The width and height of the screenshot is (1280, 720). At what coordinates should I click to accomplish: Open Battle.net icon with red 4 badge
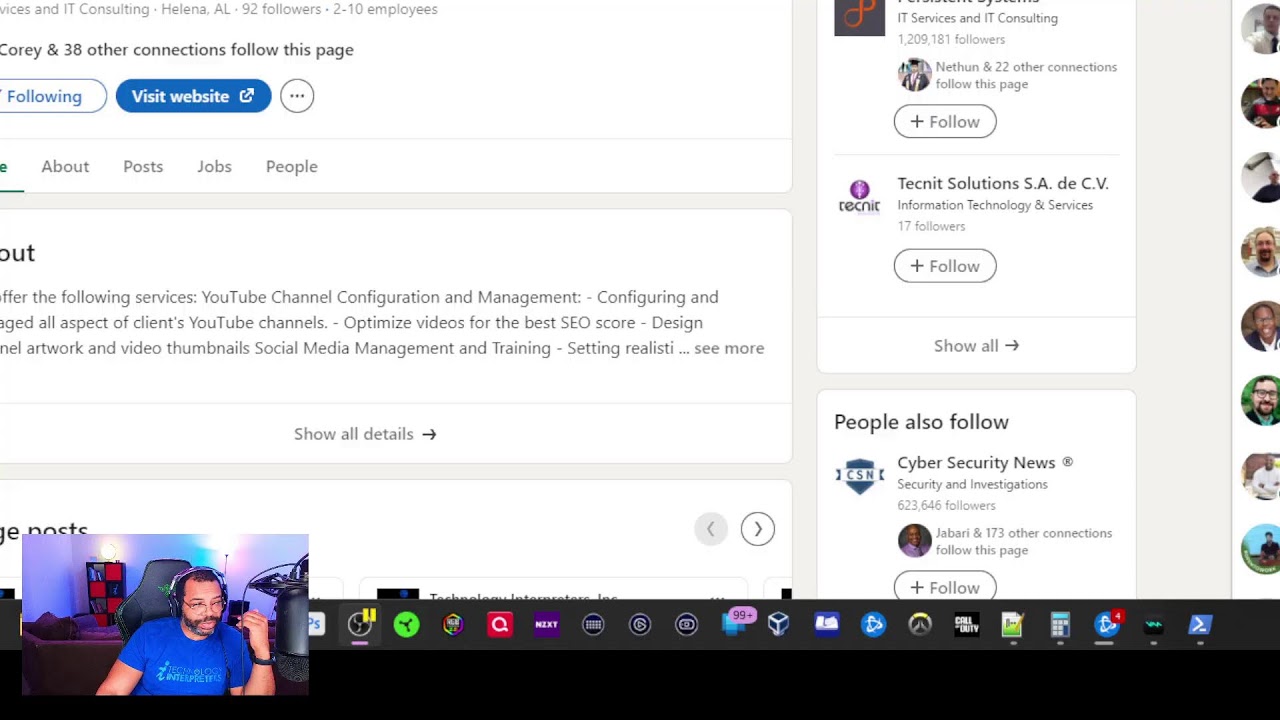pyautogui.click(x=1108, y=625)
